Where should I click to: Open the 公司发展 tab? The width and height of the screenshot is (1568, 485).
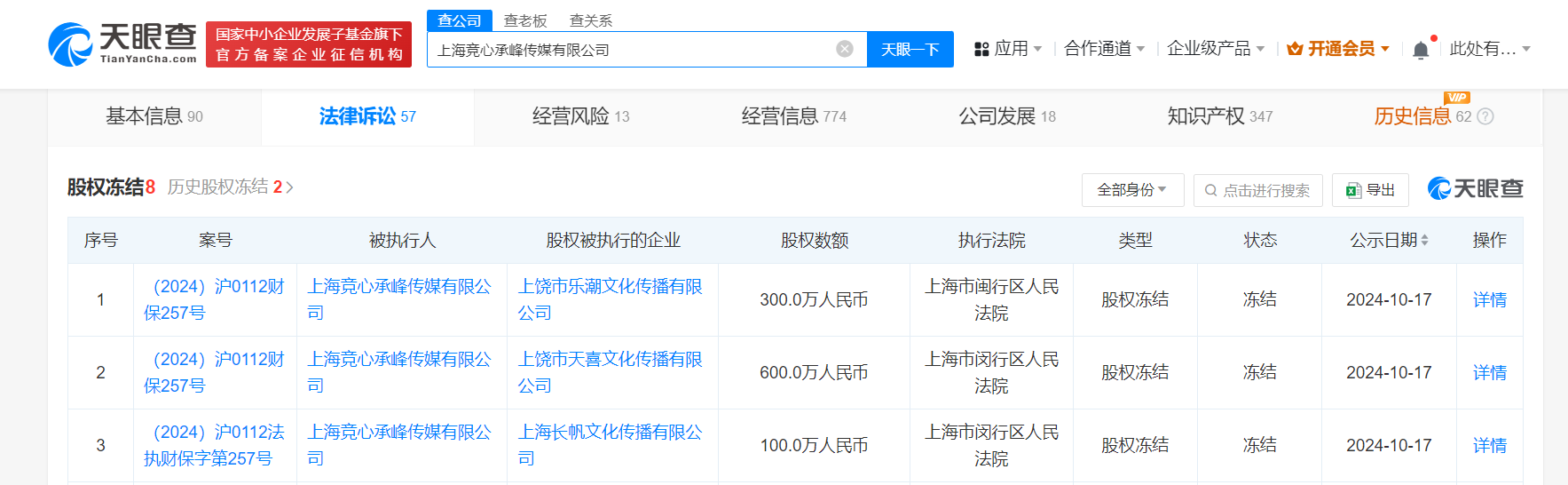[1007, 116]
